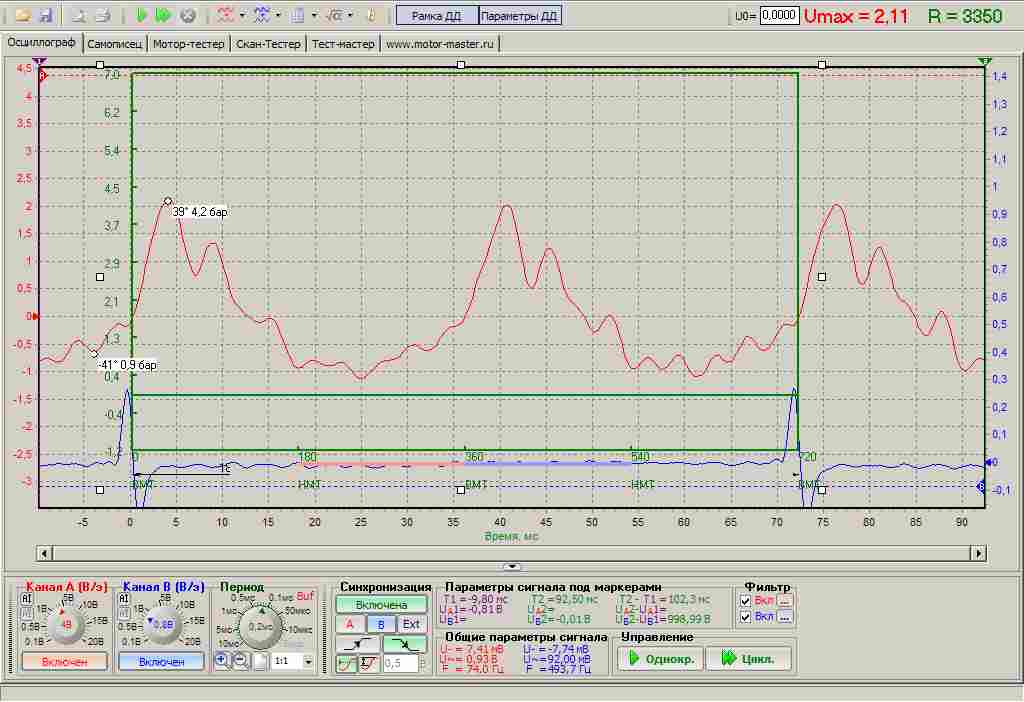Image resolution: width=1024 pixels, height=702 pixels.
Task: Zoom out with the magnifier minus icon
Action: [241, 661]
